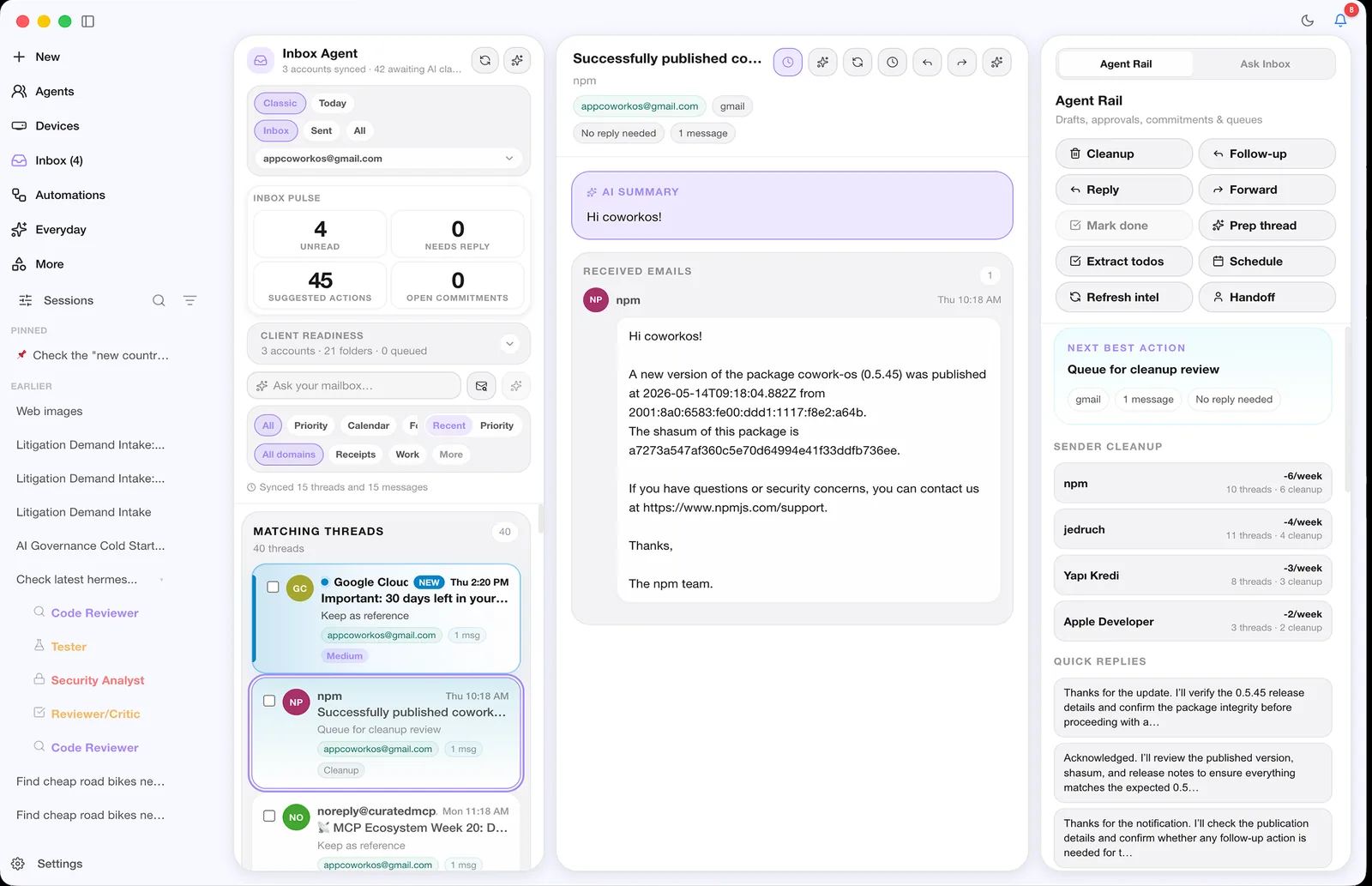Click the Extract todos button
The image size is (1372, 886).
(1123, 262)
